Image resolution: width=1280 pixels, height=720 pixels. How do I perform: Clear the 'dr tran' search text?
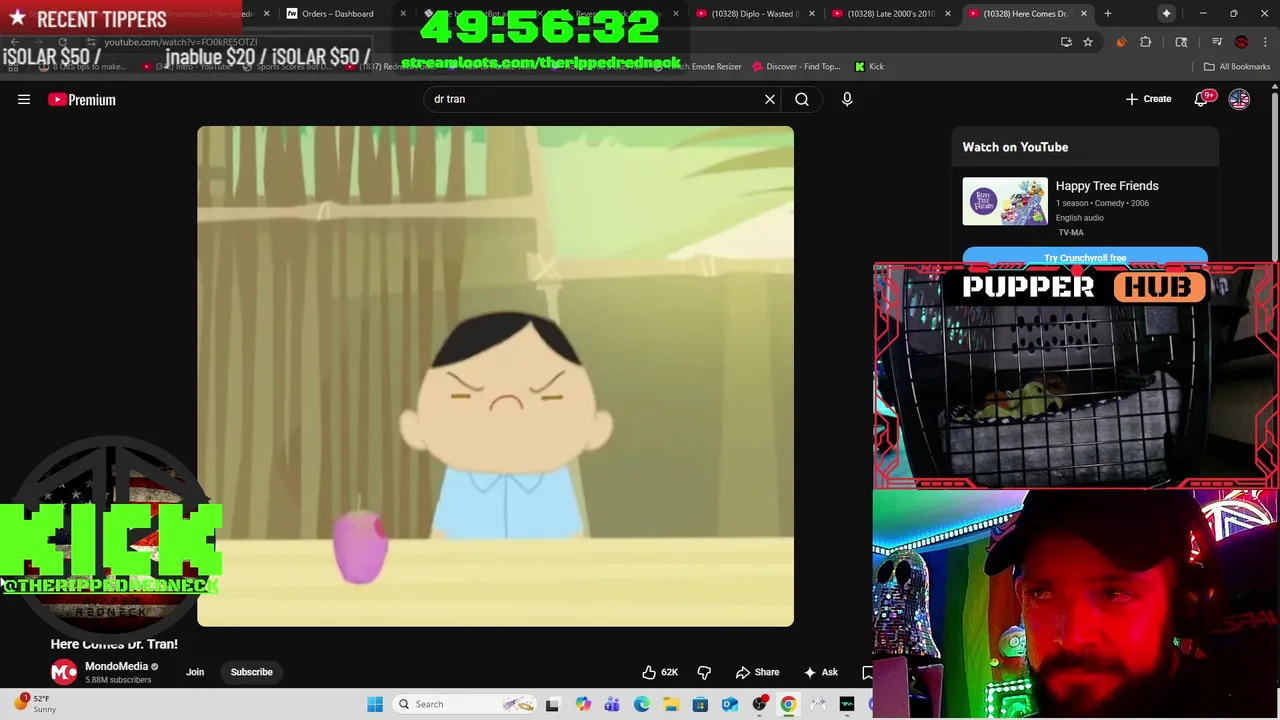pos(770,99)
